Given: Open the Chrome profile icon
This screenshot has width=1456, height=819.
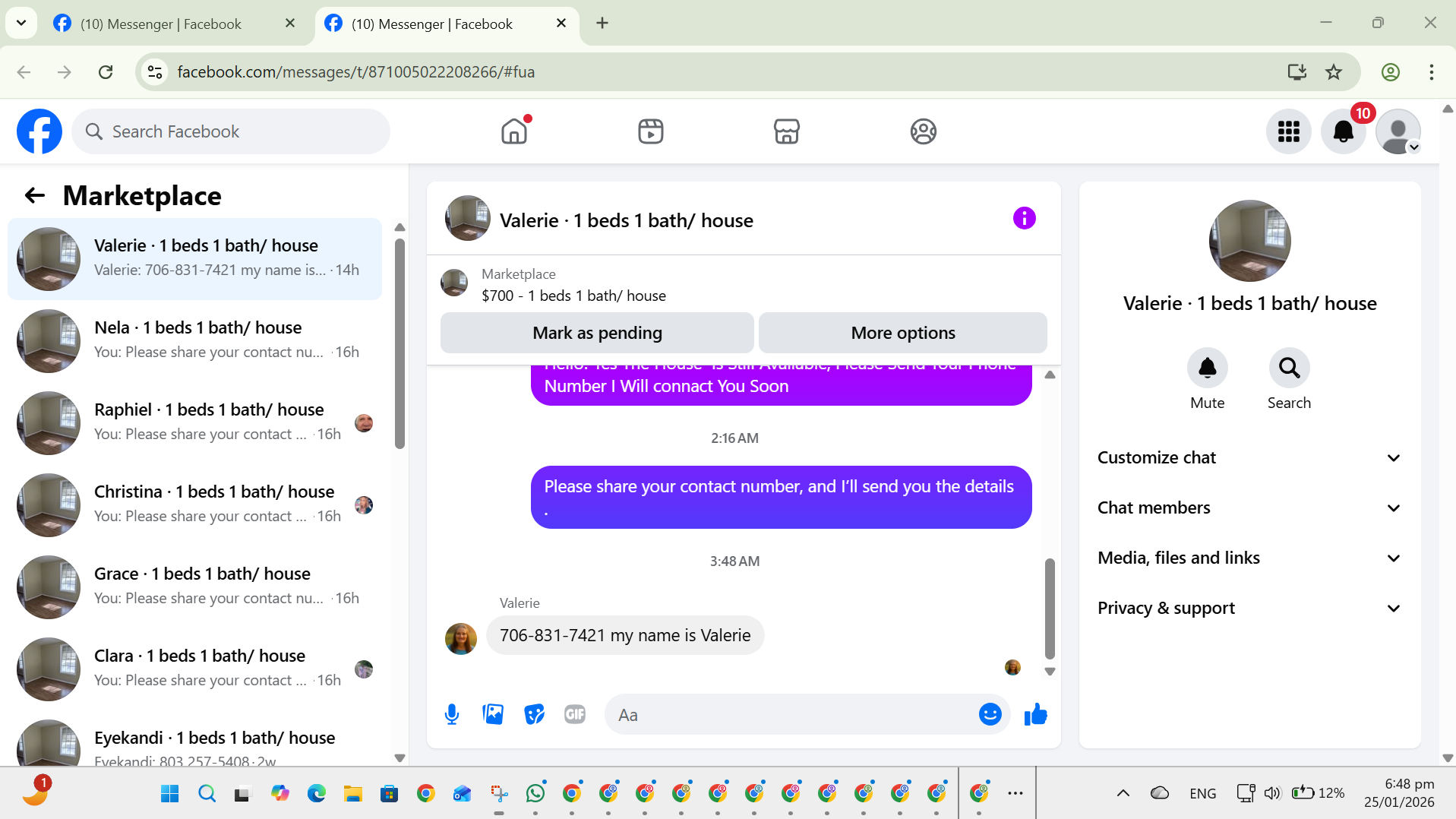Looking at the screenshot, I should click(1390, 71).
